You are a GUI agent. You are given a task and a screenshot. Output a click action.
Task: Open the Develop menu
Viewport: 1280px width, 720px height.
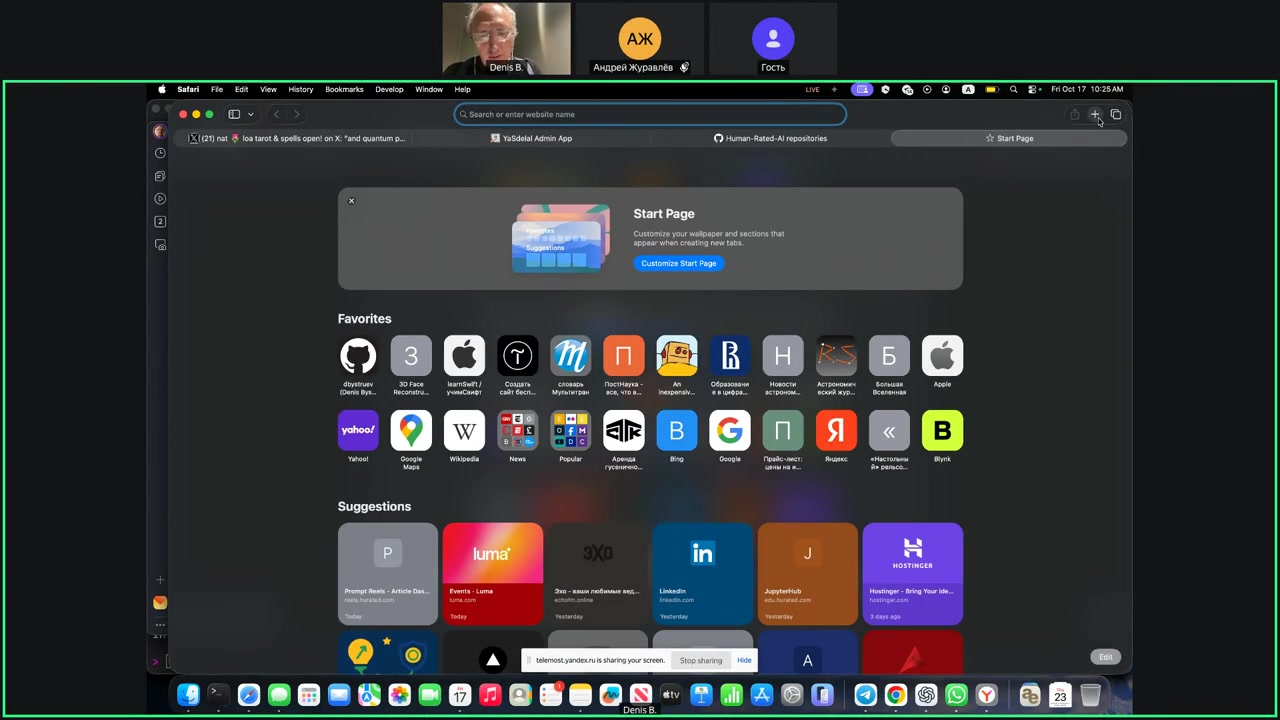coord(389,89)
